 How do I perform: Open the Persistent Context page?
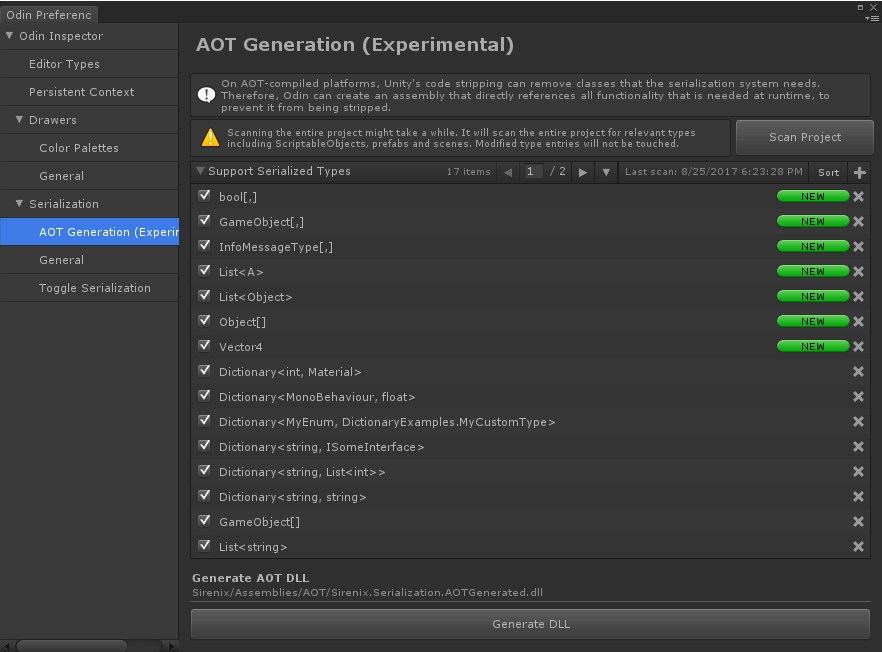[89, 92]
